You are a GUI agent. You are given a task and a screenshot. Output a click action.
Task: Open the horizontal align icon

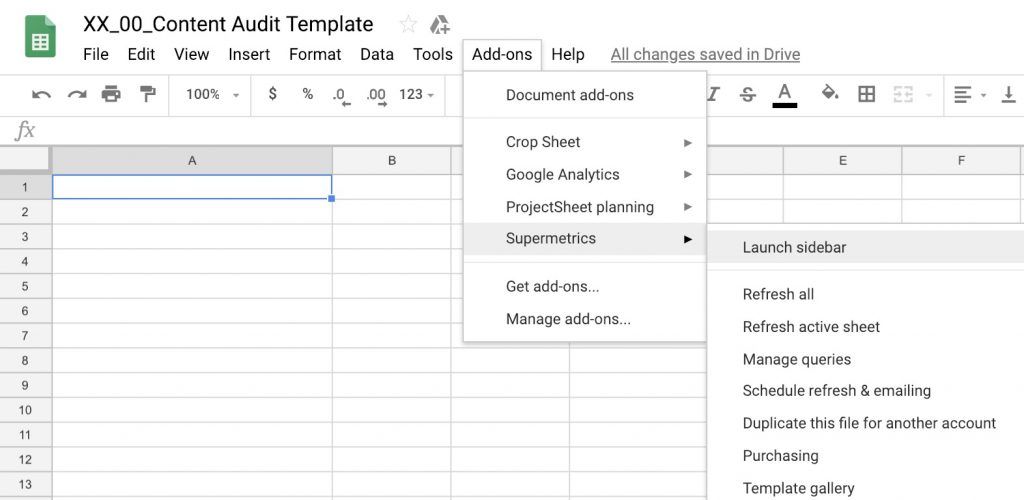pos(962,95)
